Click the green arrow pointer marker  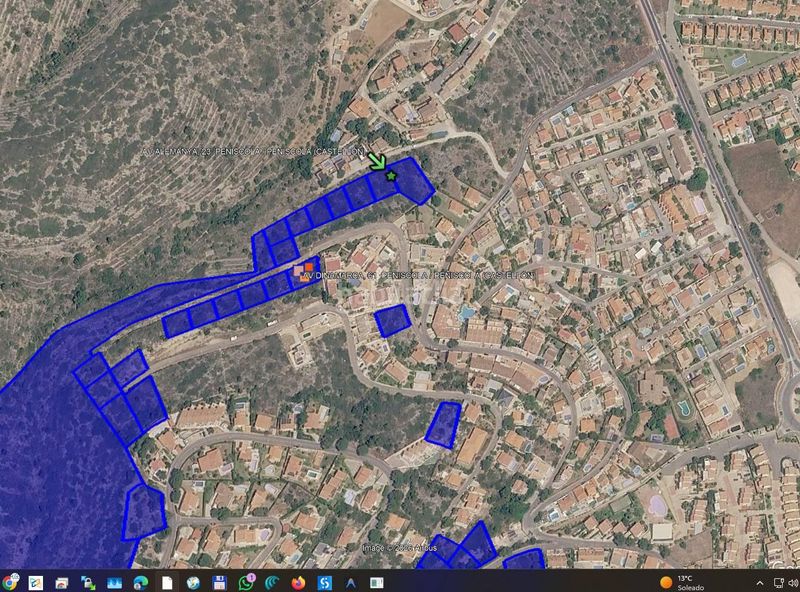[x=377, y=162]
